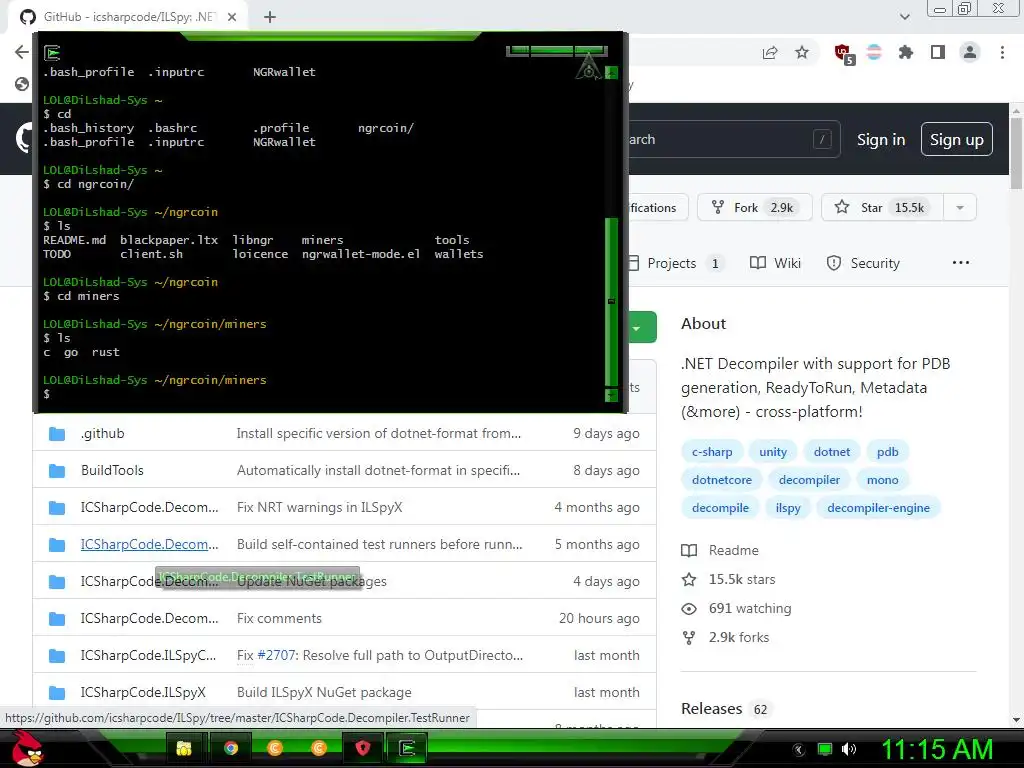Open the ICSharpCode.ILSpyX folder
Viewport: 1024px width, 768px height.
pos(143,692)
